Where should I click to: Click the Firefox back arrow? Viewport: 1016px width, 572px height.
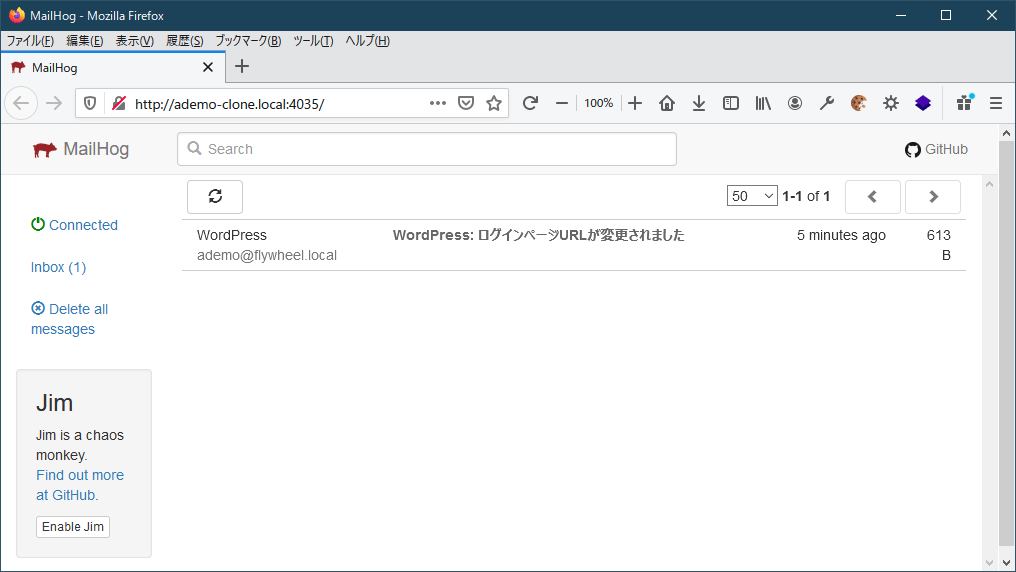coord(21,103)
